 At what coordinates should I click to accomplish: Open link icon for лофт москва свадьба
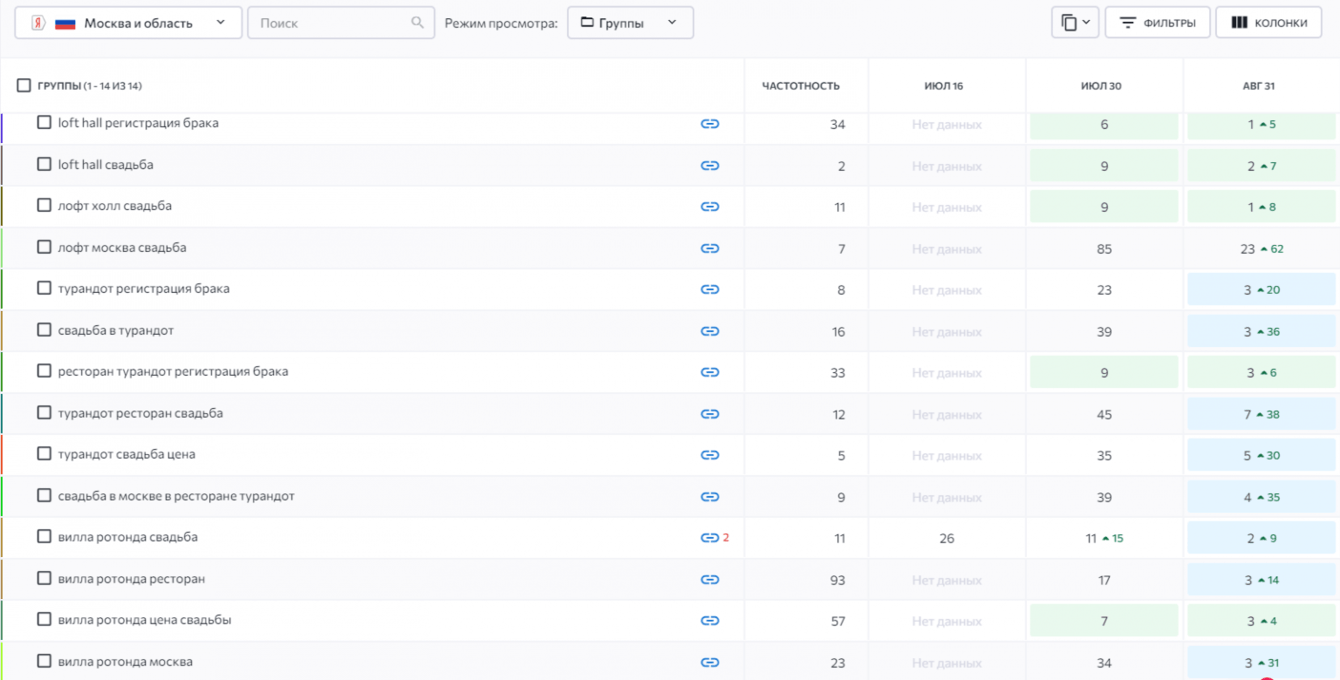710,249
